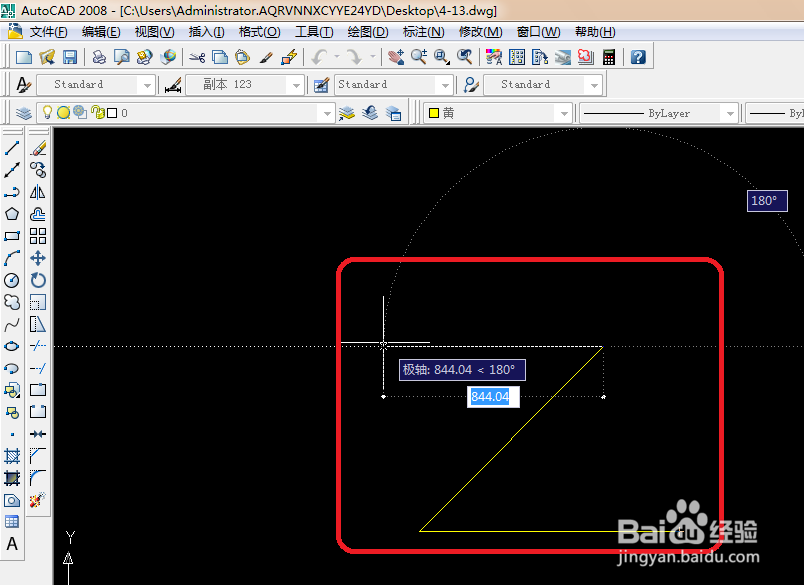Click the 844.04 dynamic input field
Viewport: 804px width, 585px height.
(x=493, y=397)
